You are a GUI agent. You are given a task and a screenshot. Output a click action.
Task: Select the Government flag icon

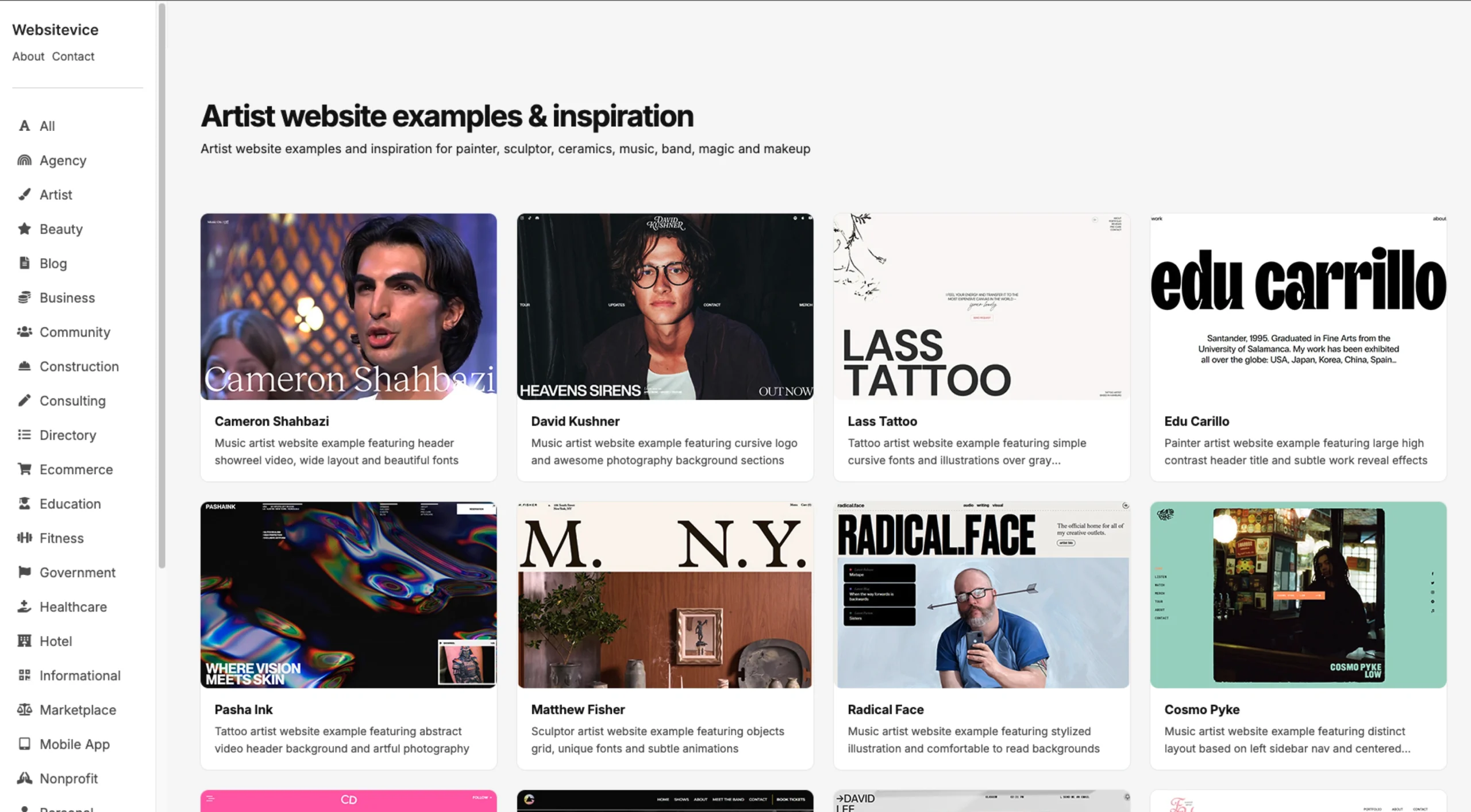(x=24, y=573)
